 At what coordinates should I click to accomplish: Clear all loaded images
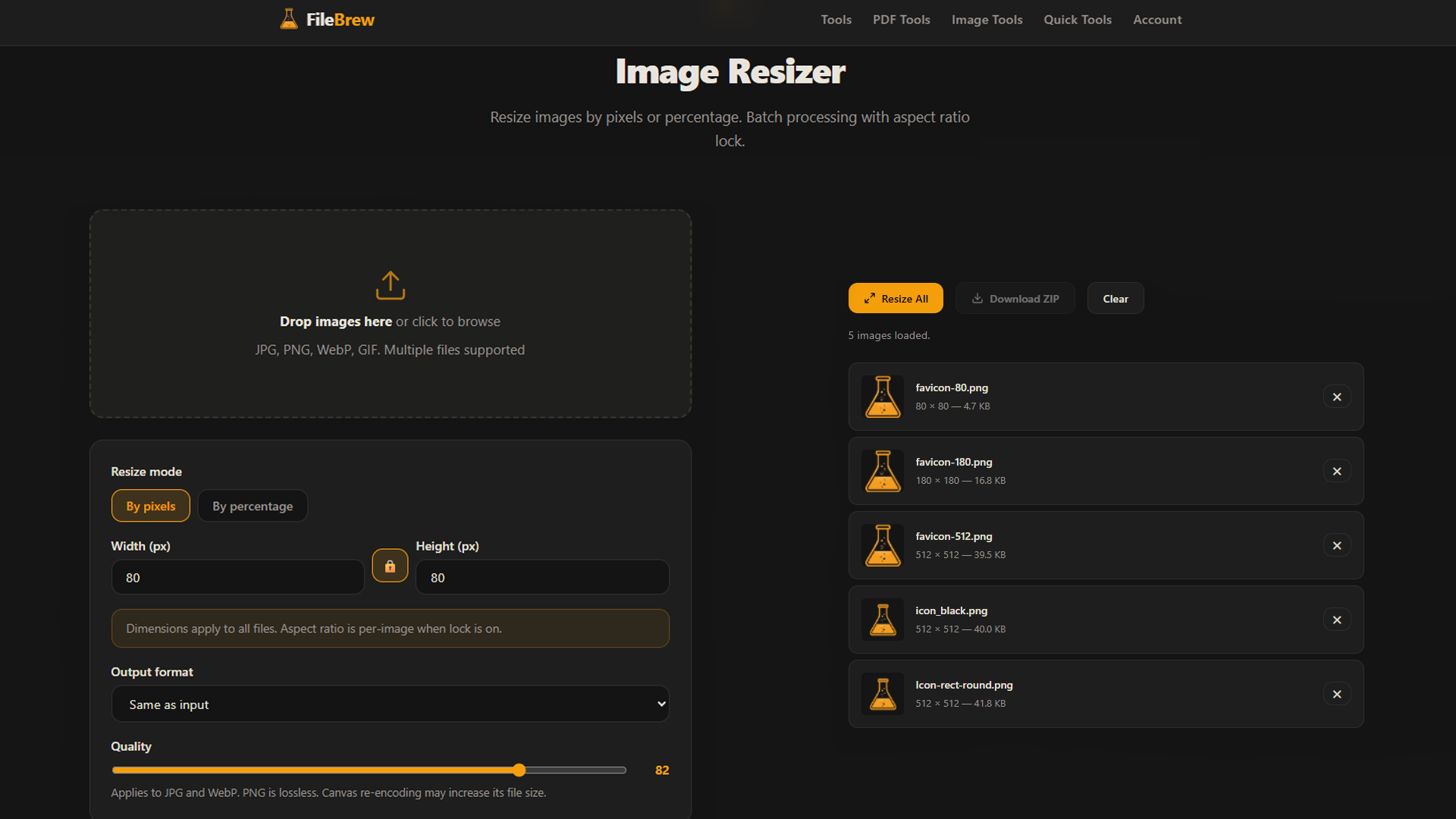[x=1115, y=298]
